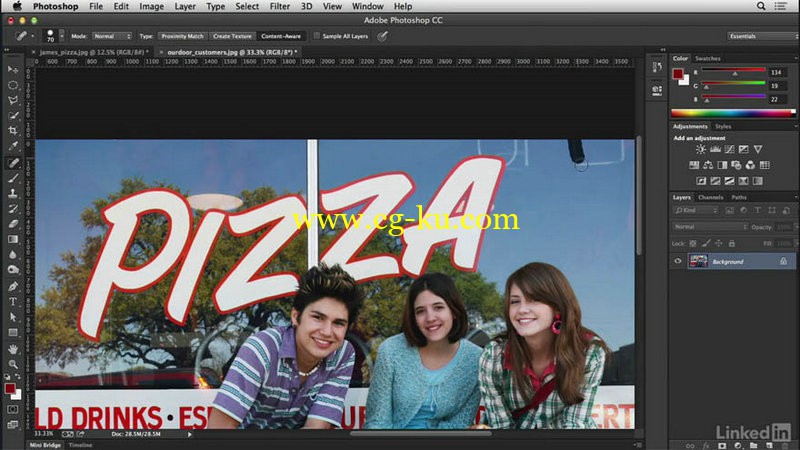
Task: Click the R red slider track
Action: [x=733, y=69]
